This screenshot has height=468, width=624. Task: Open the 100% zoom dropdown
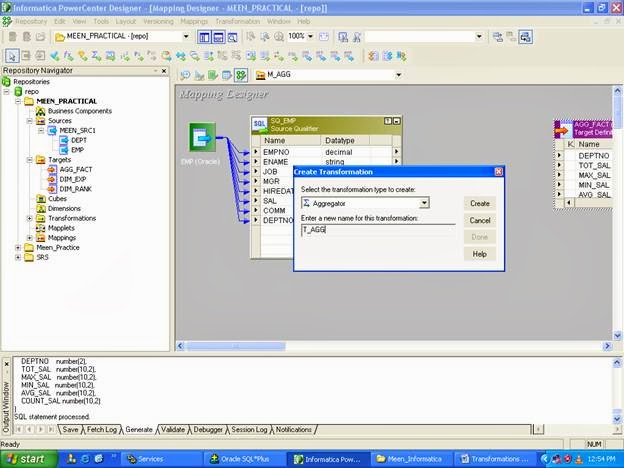coord(310,37)
